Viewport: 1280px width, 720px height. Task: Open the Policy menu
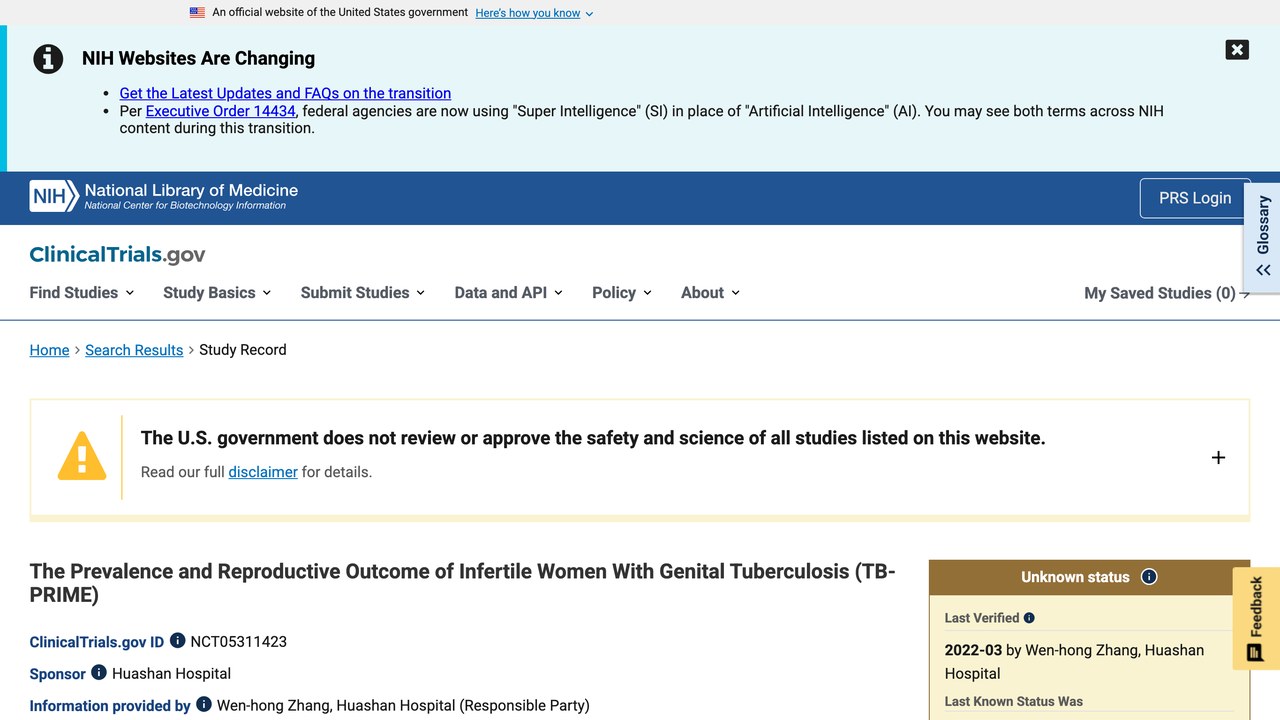click(622, 292)
